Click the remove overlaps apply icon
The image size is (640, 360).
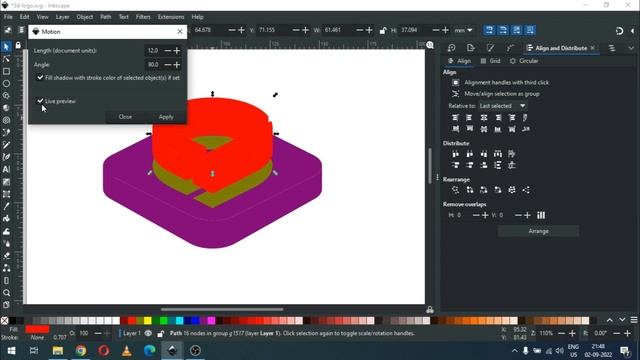point(541,215)
